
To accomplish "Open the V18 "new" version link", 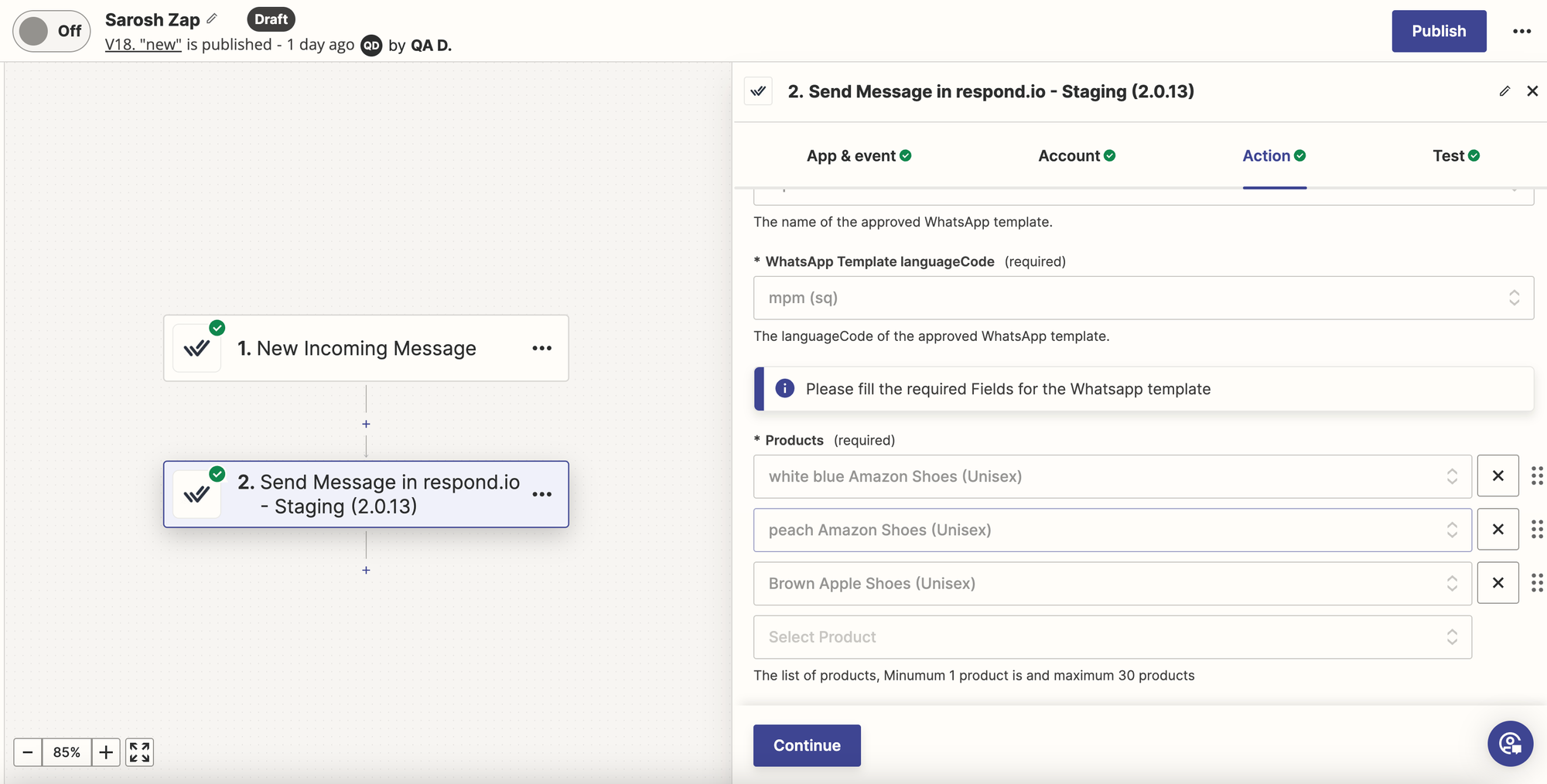I will point(143,45).
